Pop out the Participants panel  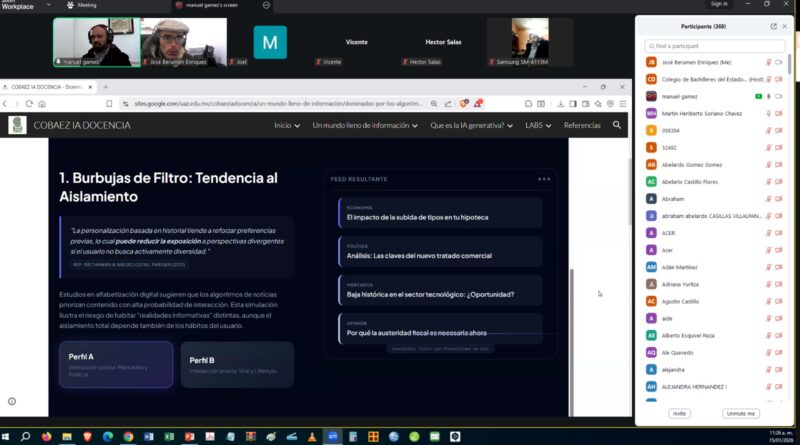773,26
